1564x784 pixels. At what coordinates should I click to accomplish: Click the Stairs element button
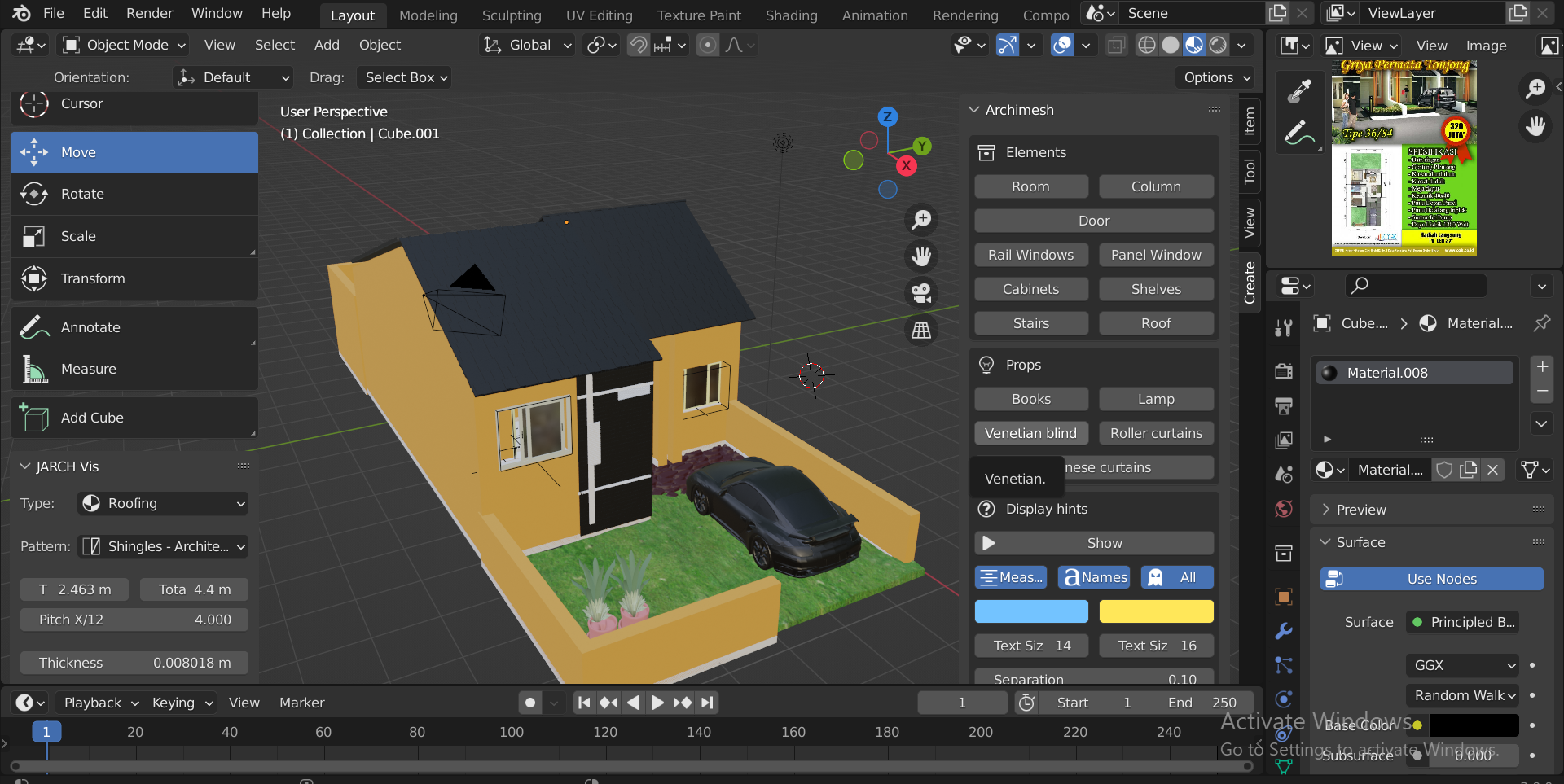tap(1030, 323)
